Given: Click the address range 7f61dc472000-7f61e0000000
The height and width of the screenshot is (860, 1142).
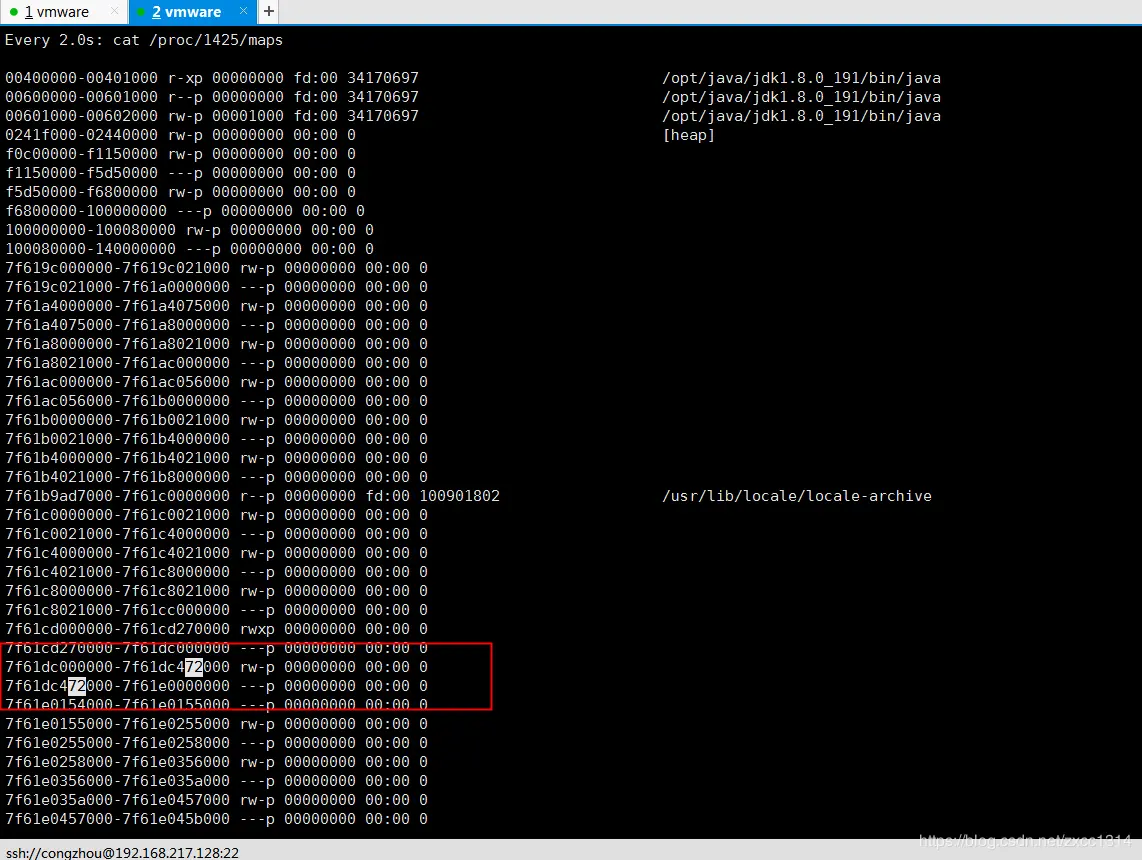Looking at the screenshot, I should pos(117,686).
